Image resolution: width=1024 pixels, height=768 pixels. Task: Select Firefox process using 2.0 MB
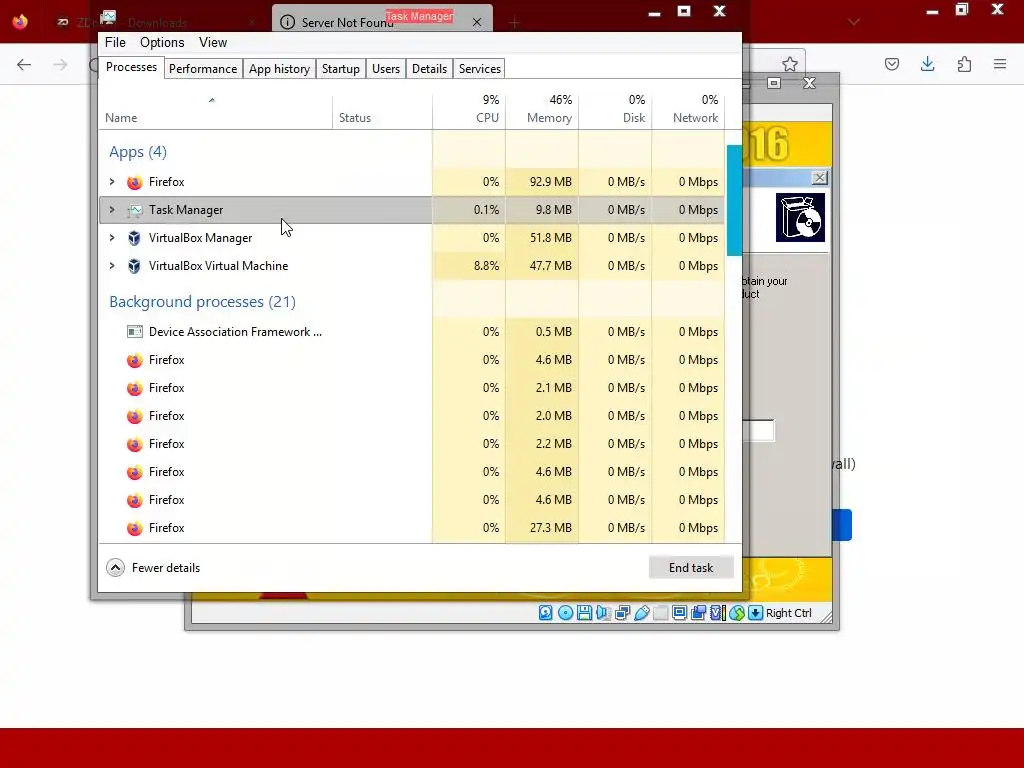(411, 416)
